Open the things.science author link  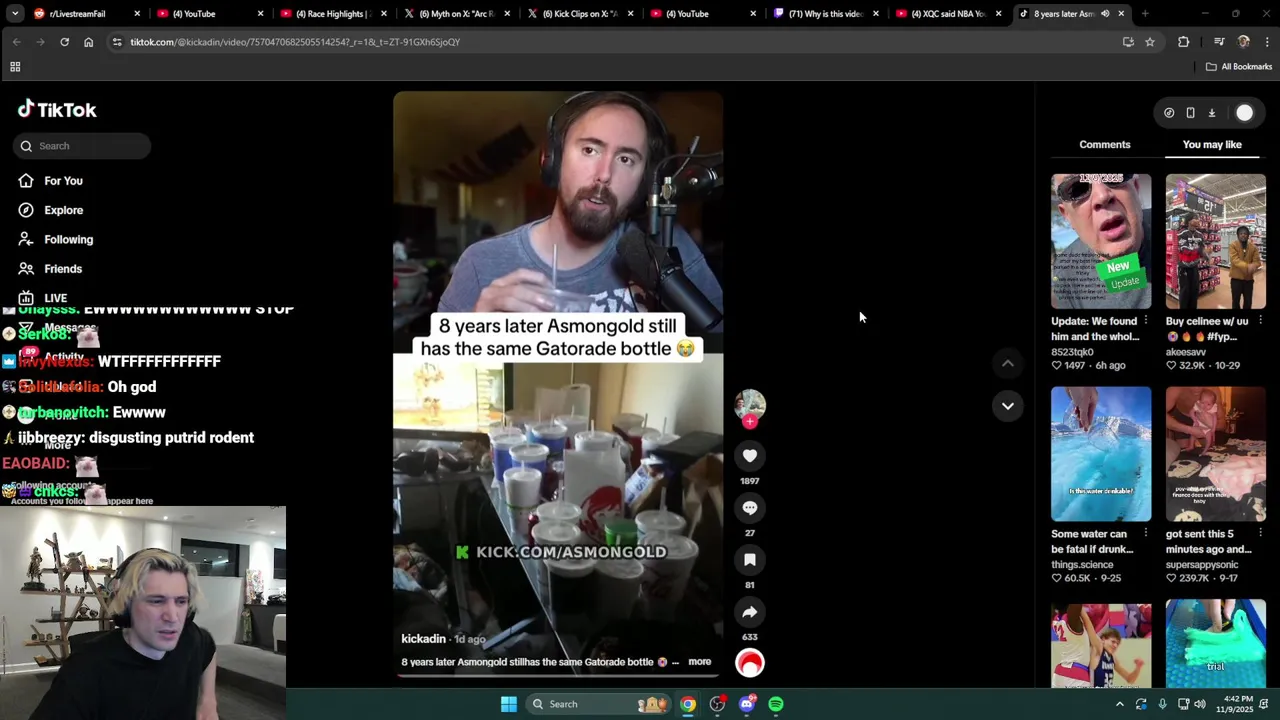click(1082, 565)
